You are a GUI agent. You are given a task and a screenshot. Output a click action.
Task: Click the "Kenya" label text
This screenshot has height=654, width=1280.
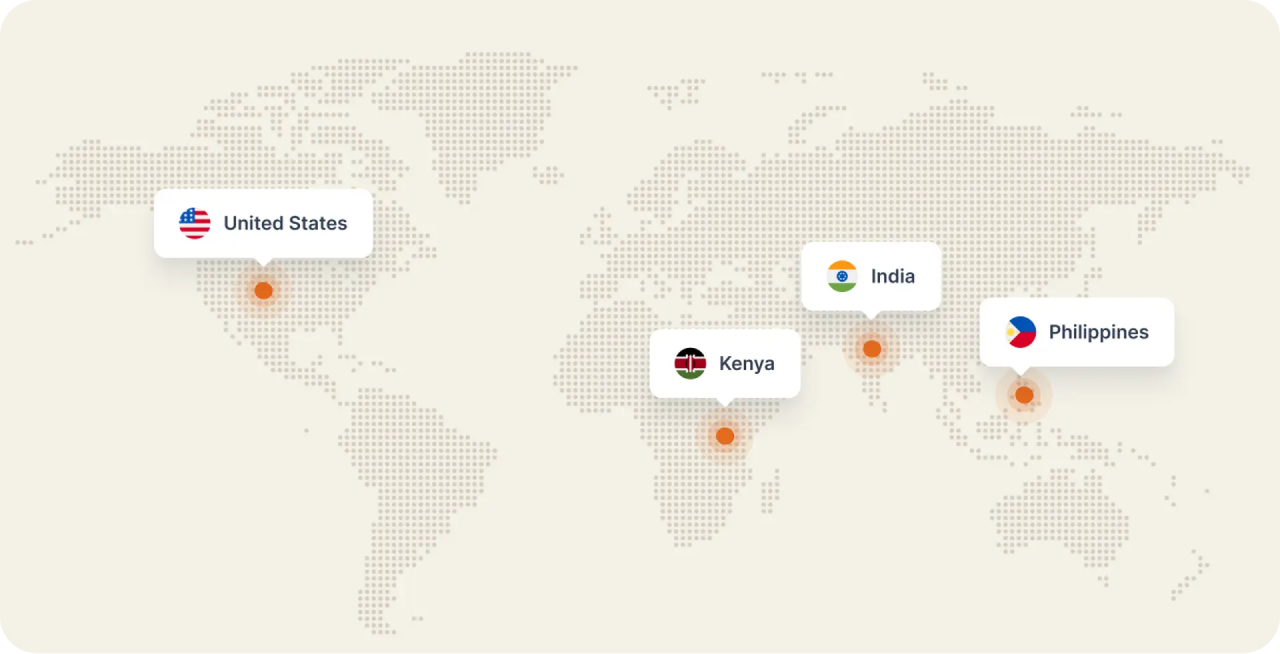(x=746, y=363)
